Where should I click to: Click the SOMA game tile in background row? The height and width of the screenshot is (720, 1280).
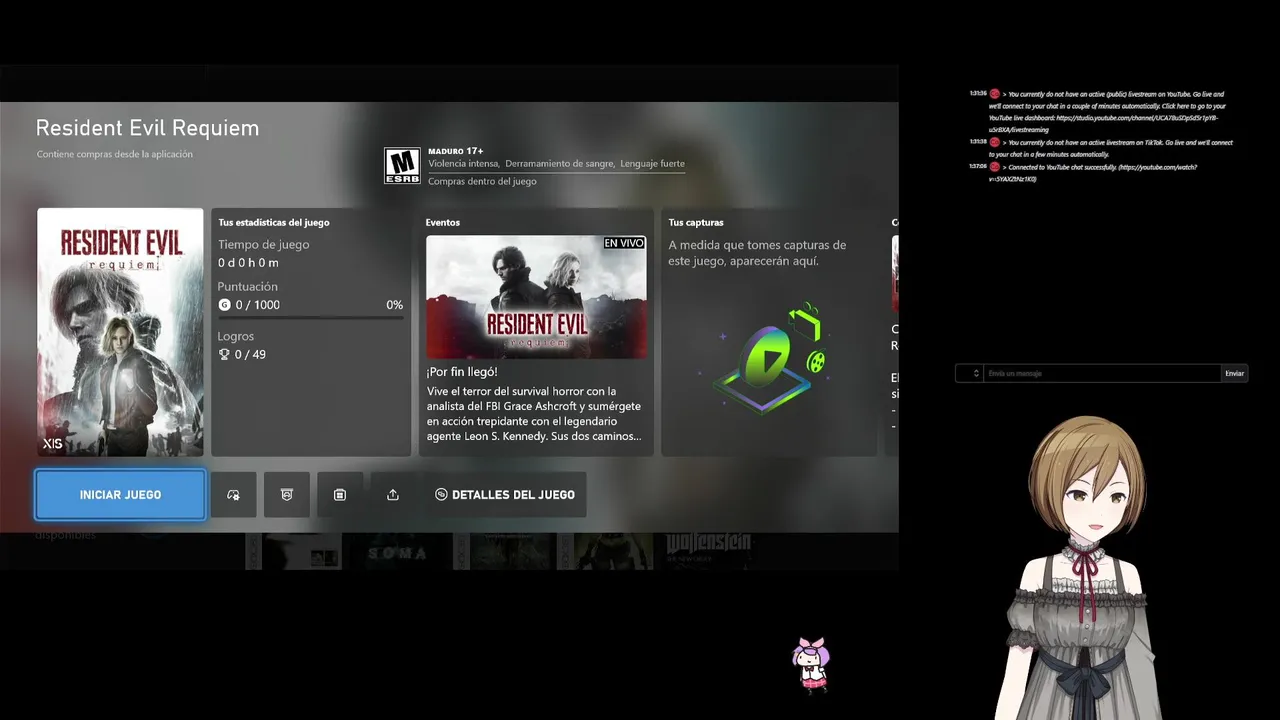397,552
